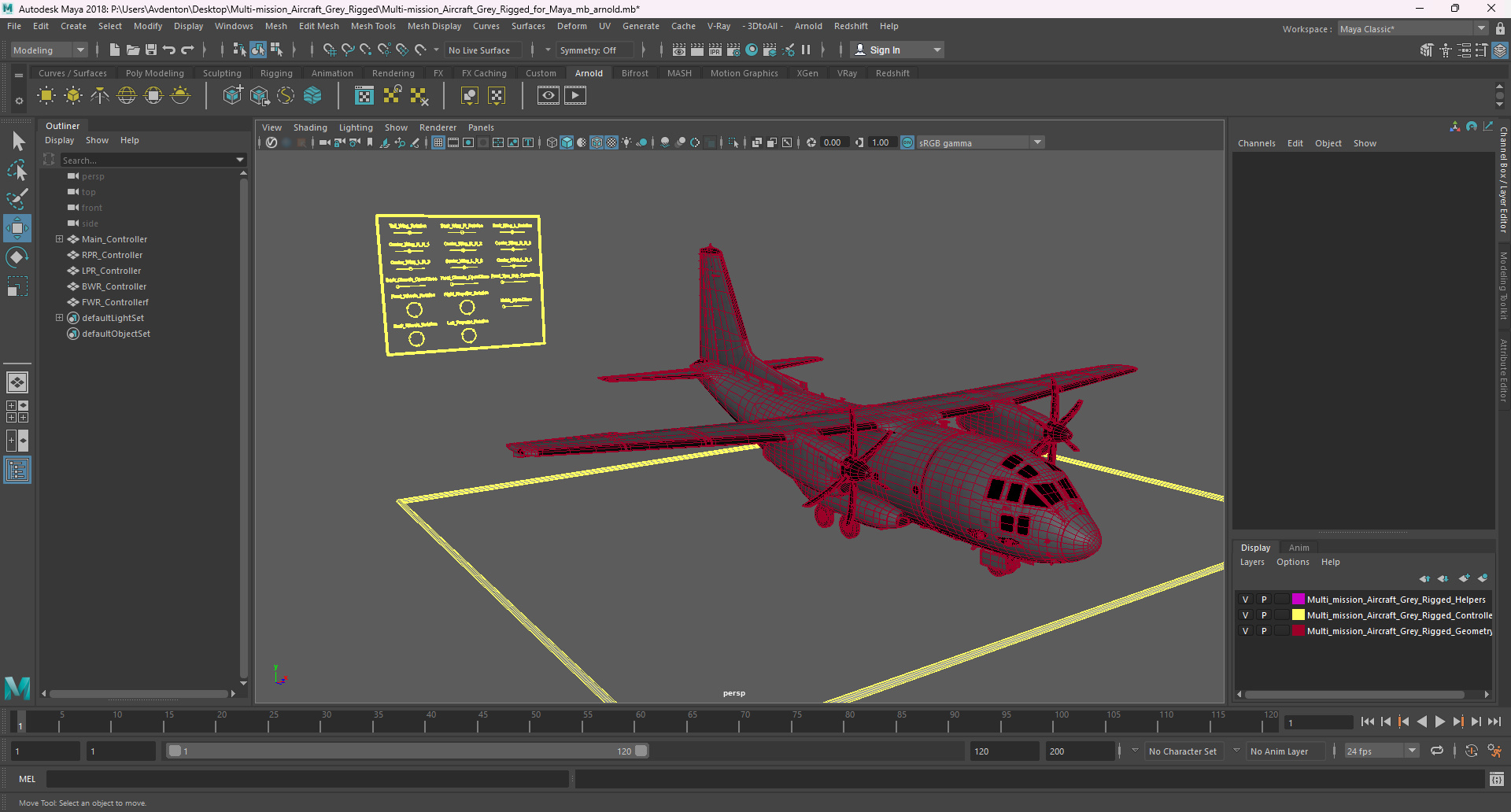Click Arnold TX Manager shelf icon

[x=364, y=96]
